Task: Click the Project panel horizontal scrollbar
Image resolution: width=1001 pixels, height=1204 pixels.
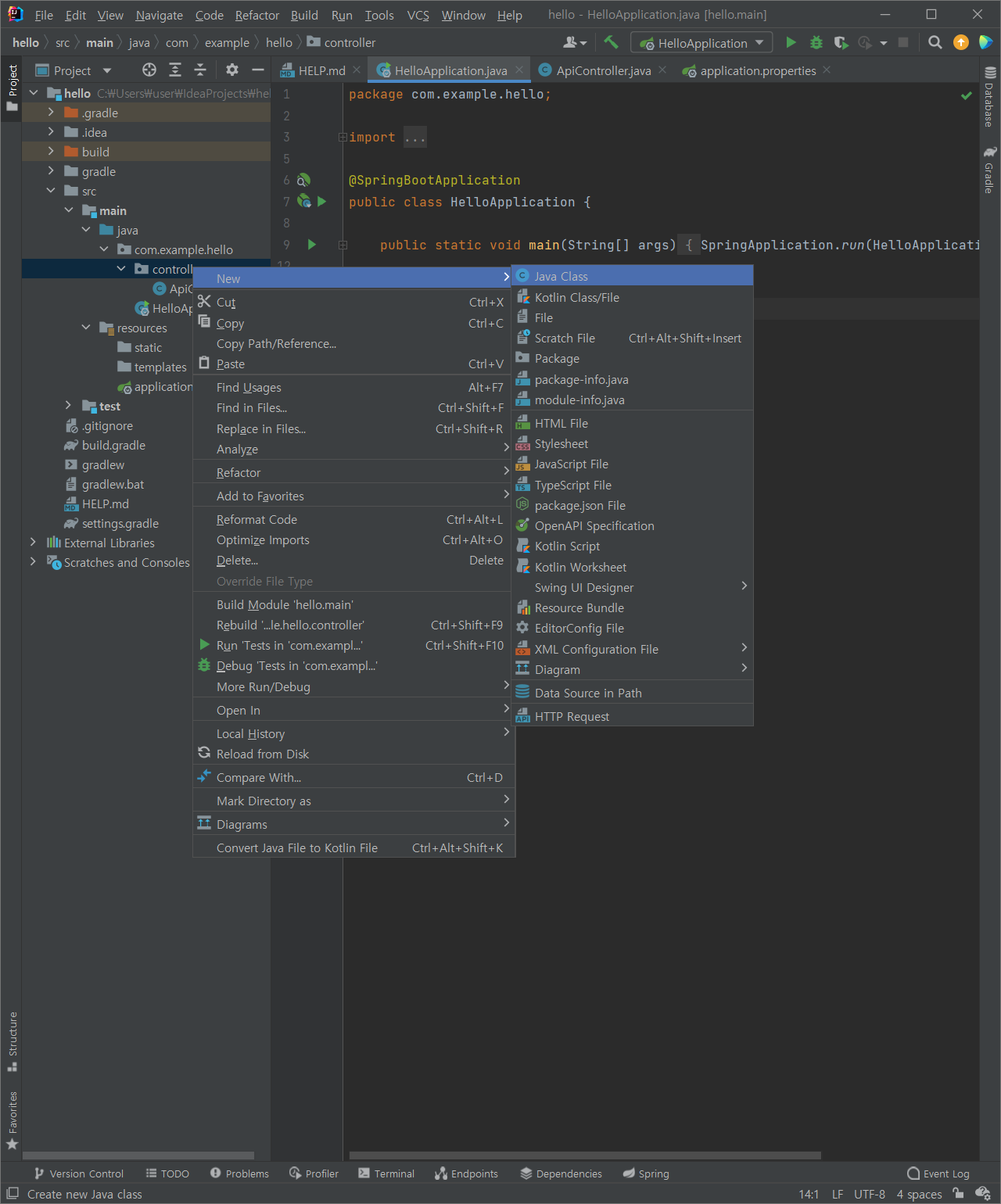Action: 138,1155
